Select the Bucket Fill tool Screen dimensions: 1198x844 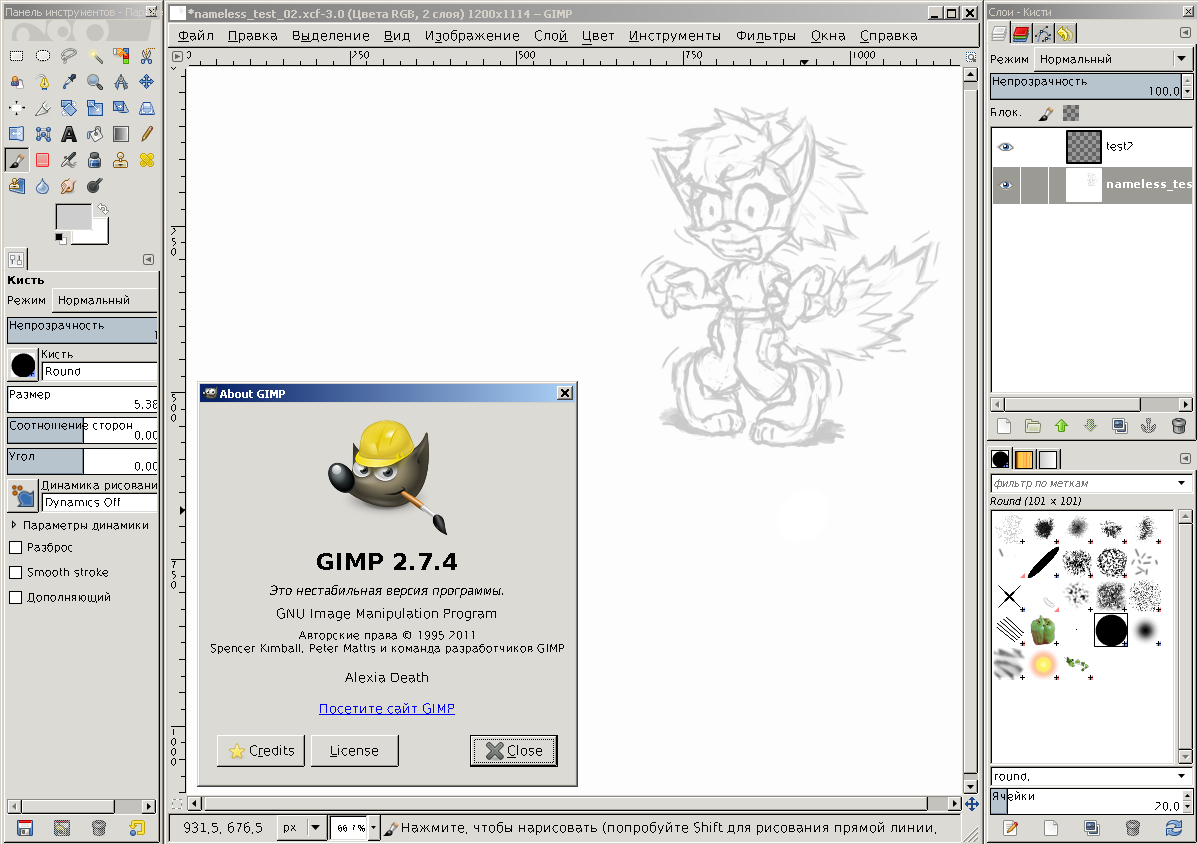coord(95,134)
